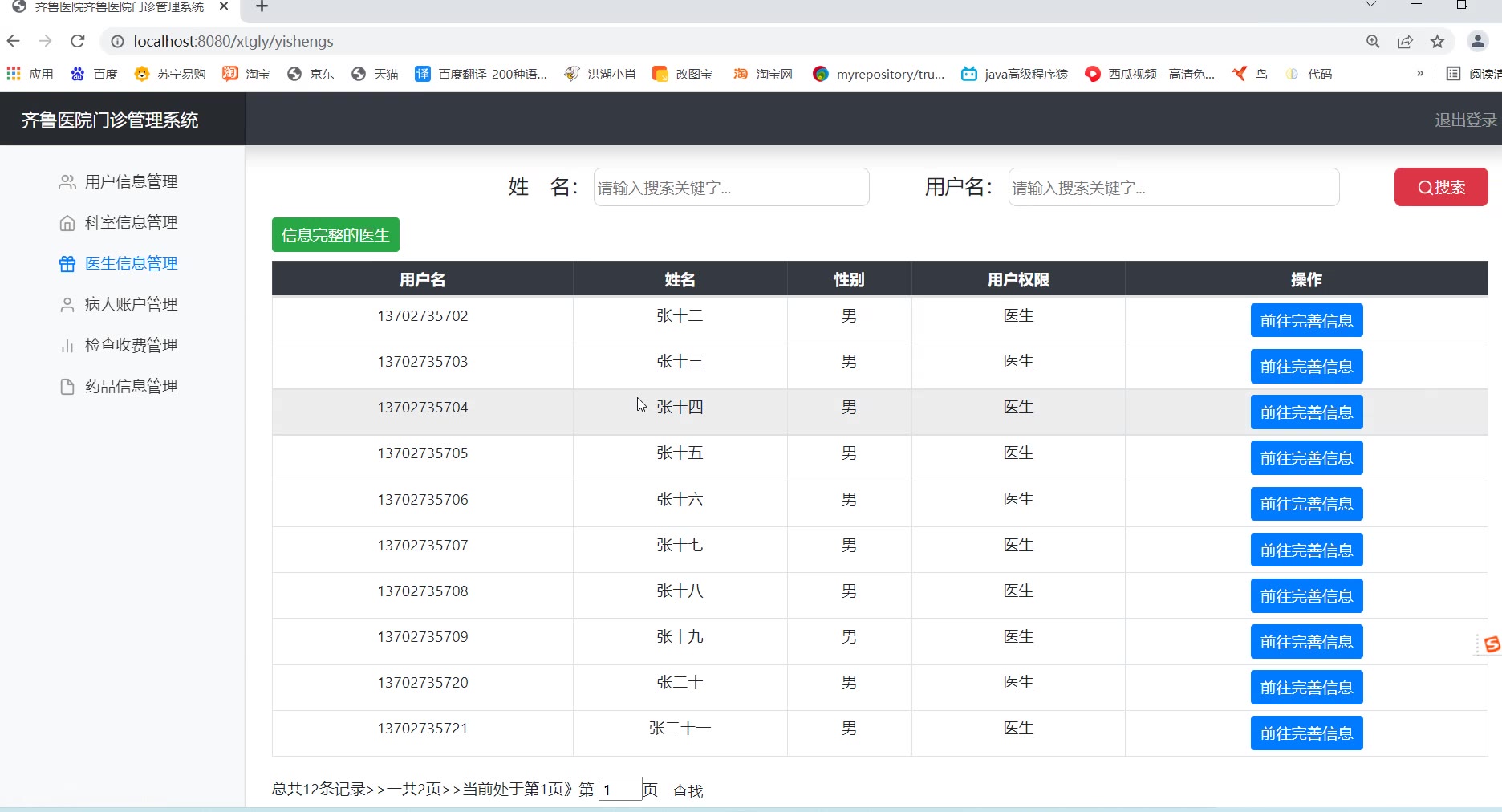This screenshot has height=812, width=1502.
Task: Open 病人账户管理 menu item
Action: (x=132, y=305)
